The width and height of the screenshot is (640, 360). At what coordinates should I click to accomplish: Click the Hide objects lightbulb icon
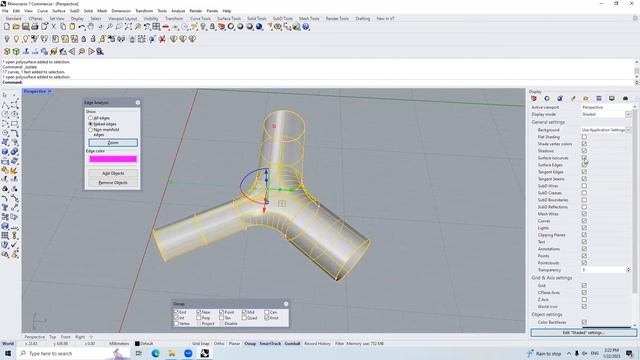tap(7, 39)
